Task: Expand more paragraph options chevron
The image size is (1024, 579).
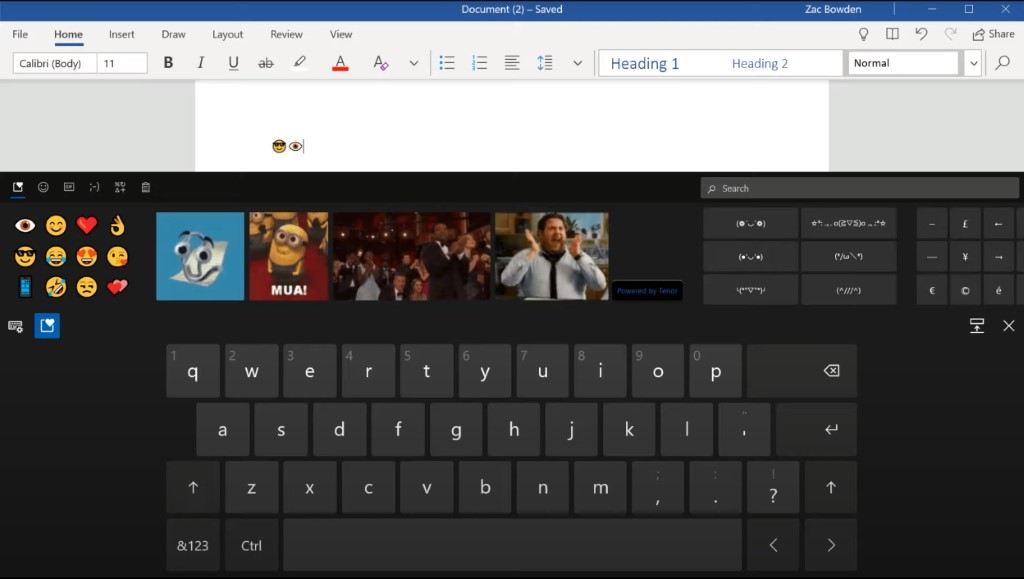Action: coord(577,63)
